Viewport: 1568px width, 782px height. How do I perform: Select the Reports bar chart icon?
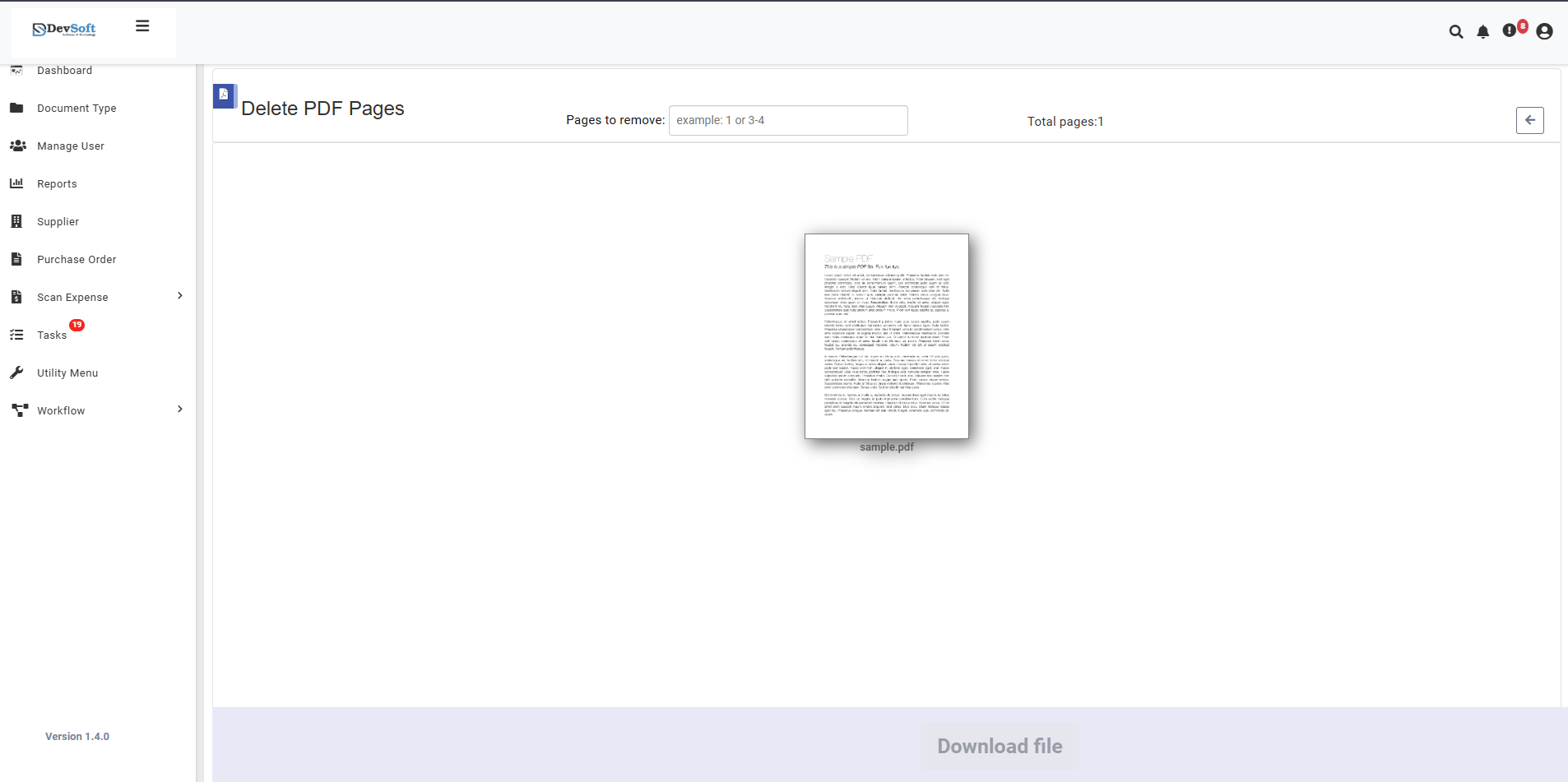pos(17,183)
